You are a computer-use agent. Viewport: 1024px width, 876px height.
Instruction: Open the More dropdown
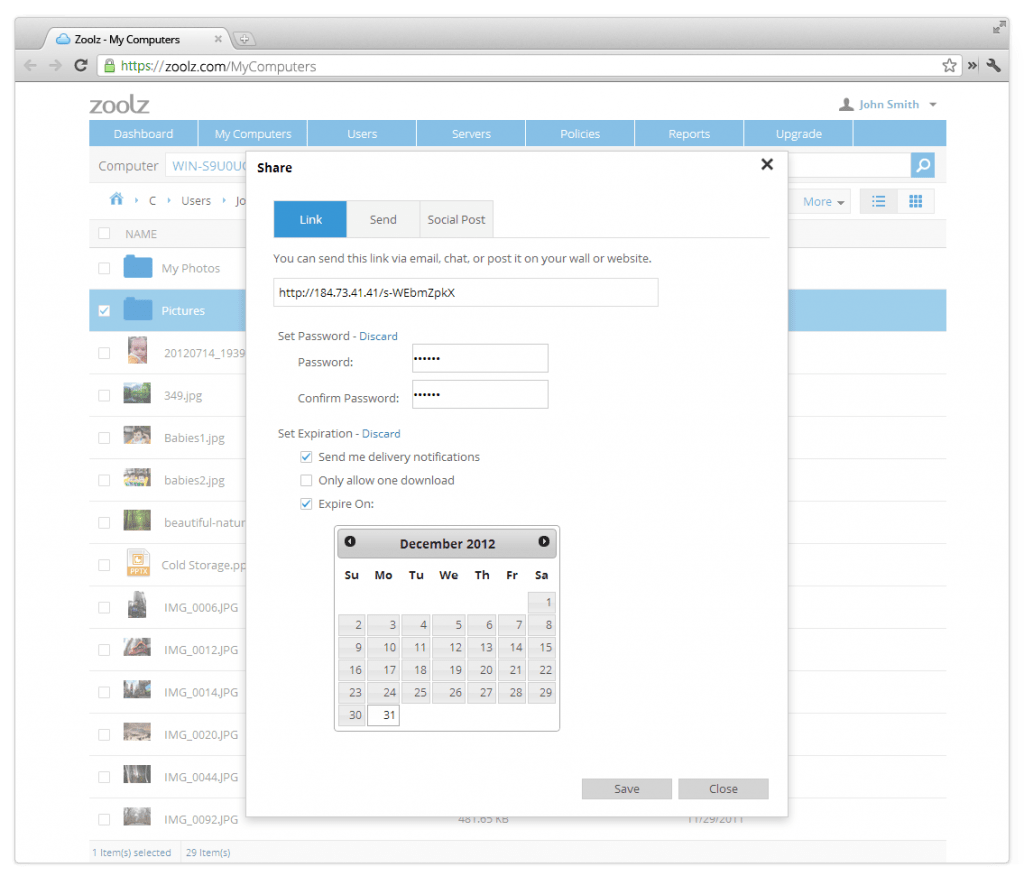[820, 201]
